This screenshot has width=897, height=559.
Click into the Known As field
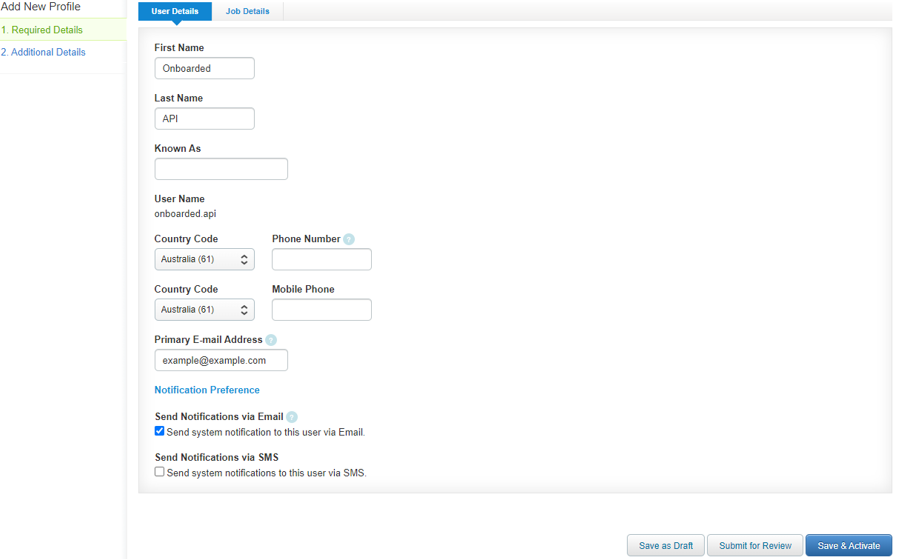point(221,169)
